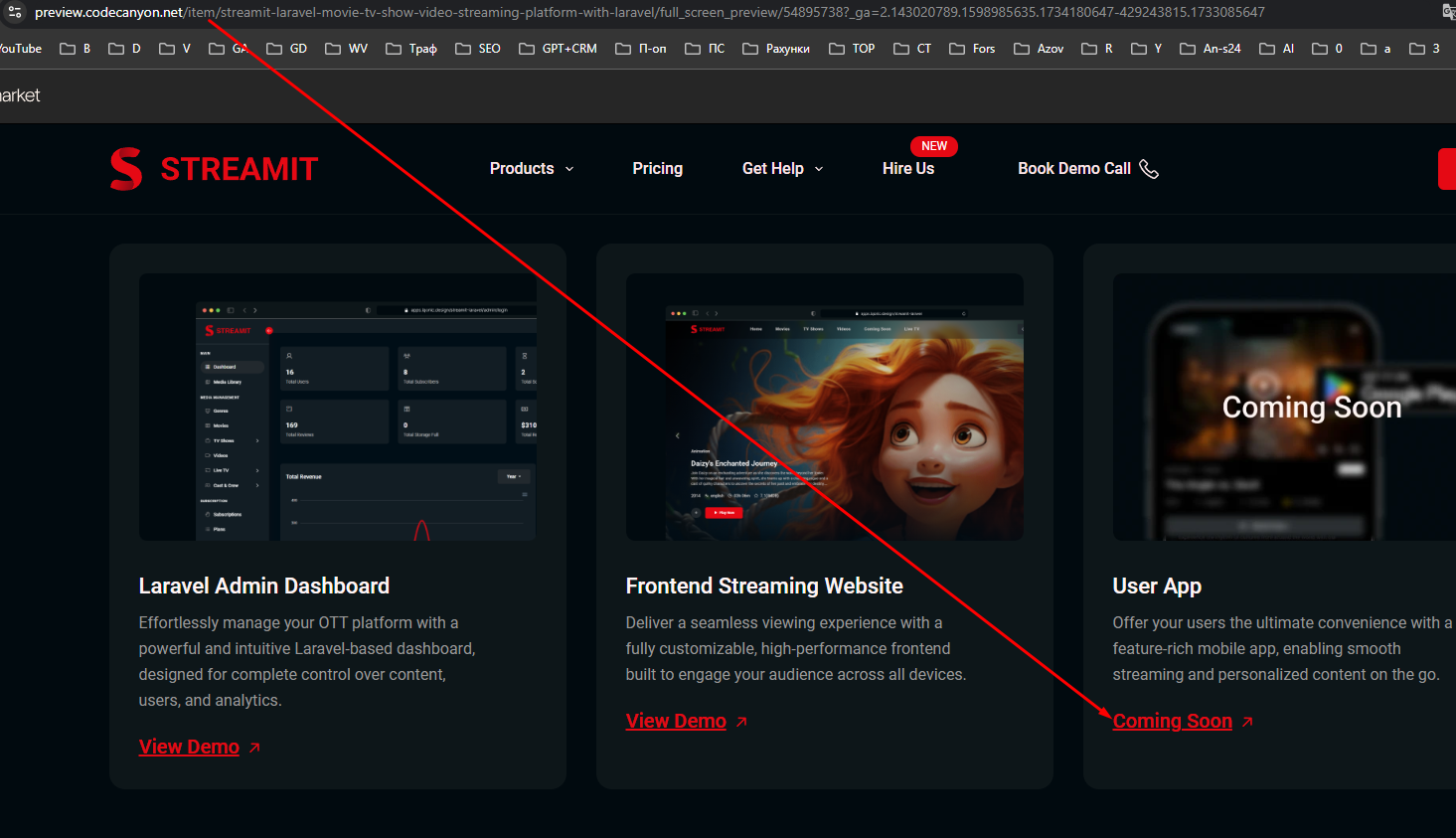Open the ПС bookmark folder
The width and height of the screenshot is (1456, 838).
click(705, 48)
